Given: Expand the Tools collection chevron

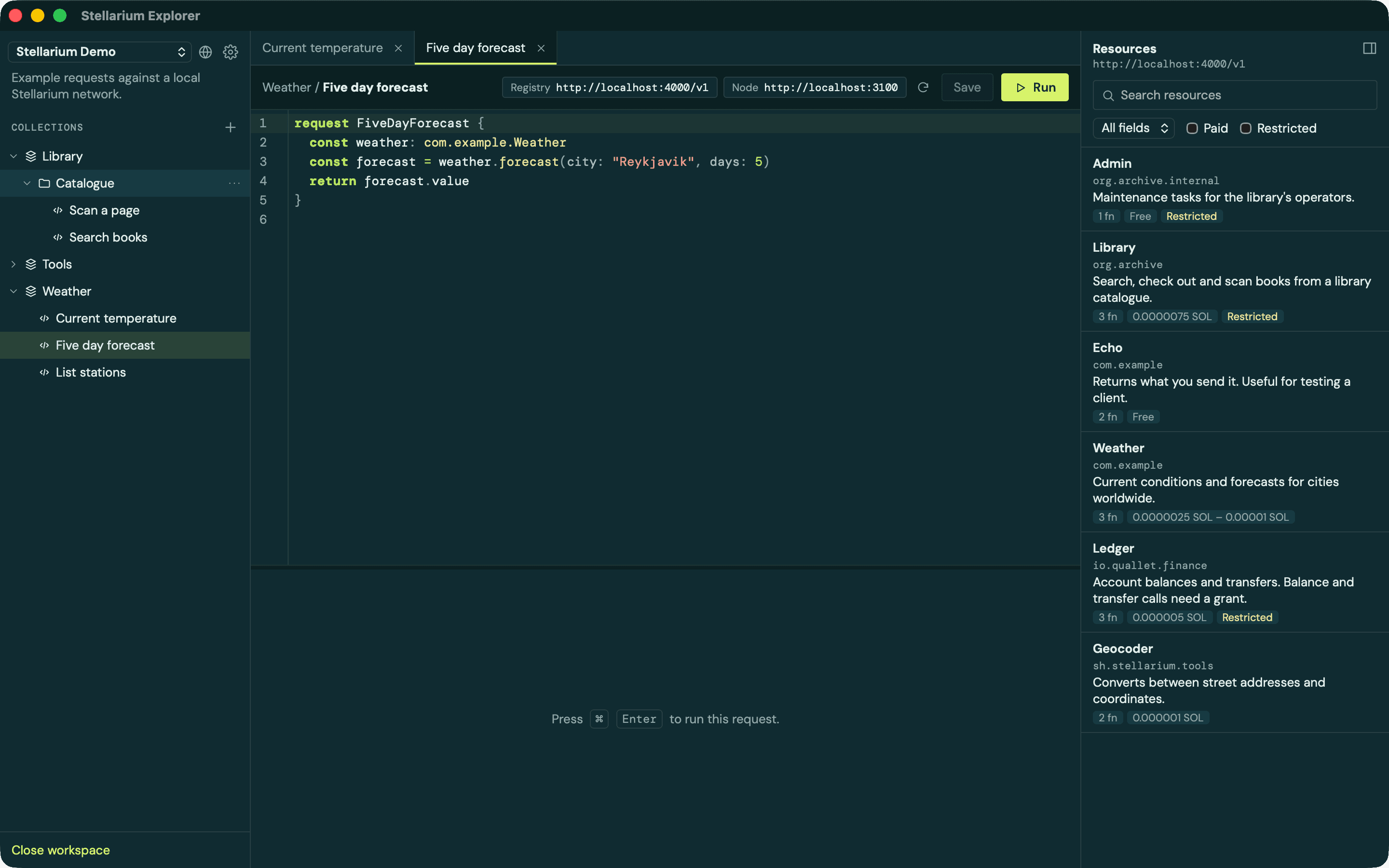Looking at the screenshot, I should coord(14,264).
